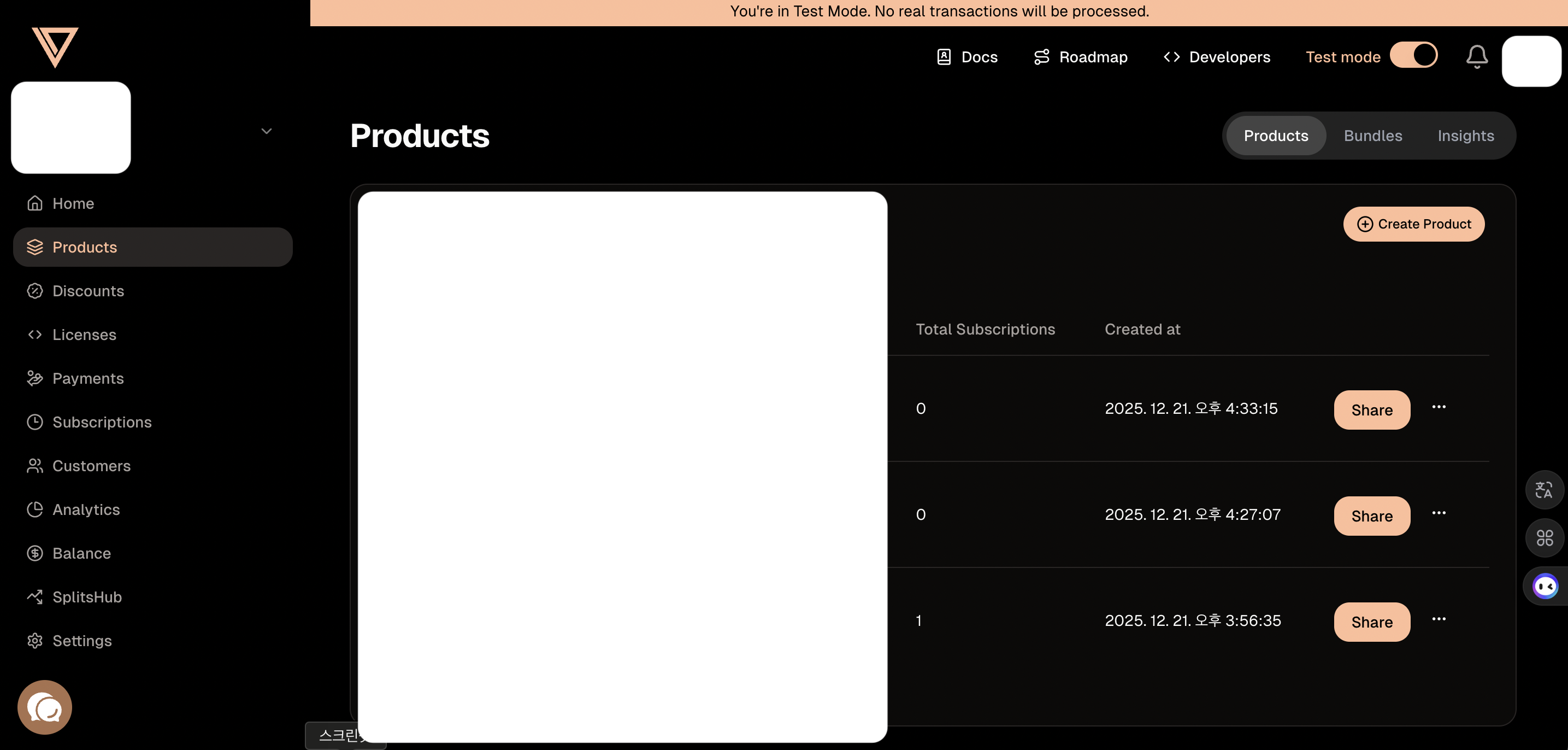Toggle the Test mode switch

click(1413, 56)
